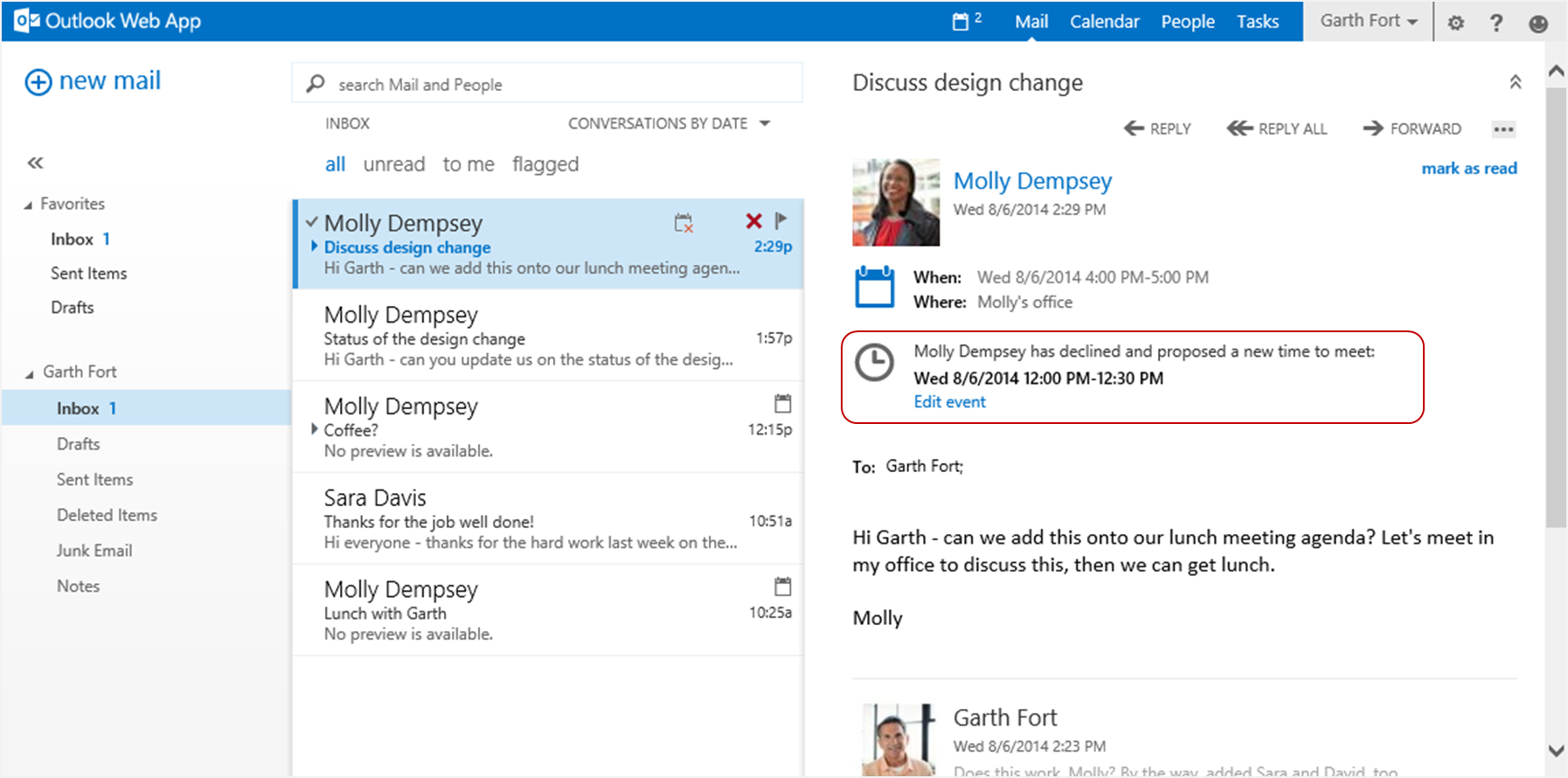Open the Notes folder
The width and height of the screenshot is (1568, 778).
click(78, 587)
